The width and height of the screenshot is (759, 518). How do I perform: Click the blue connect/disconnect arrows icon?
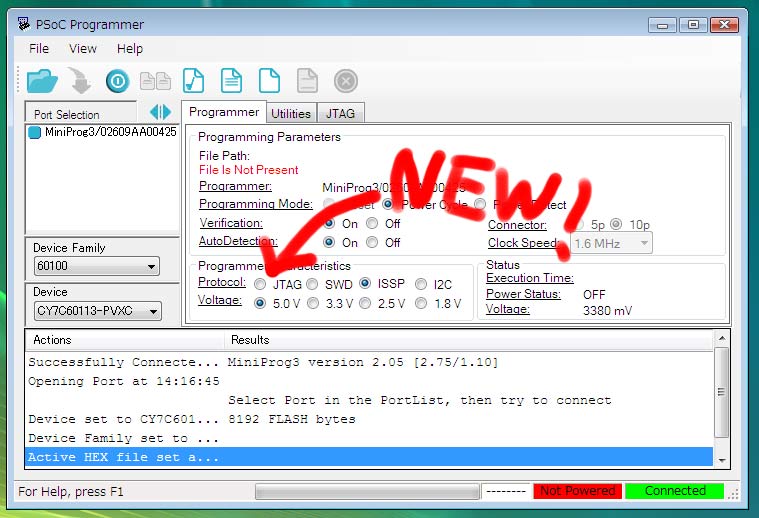(160, 112)
